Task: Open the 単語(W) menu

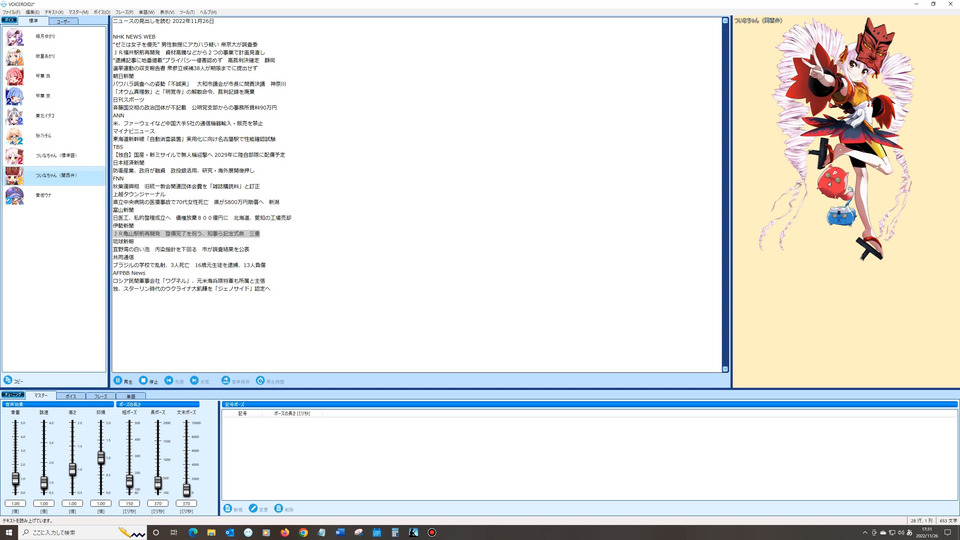Action: 147,12
